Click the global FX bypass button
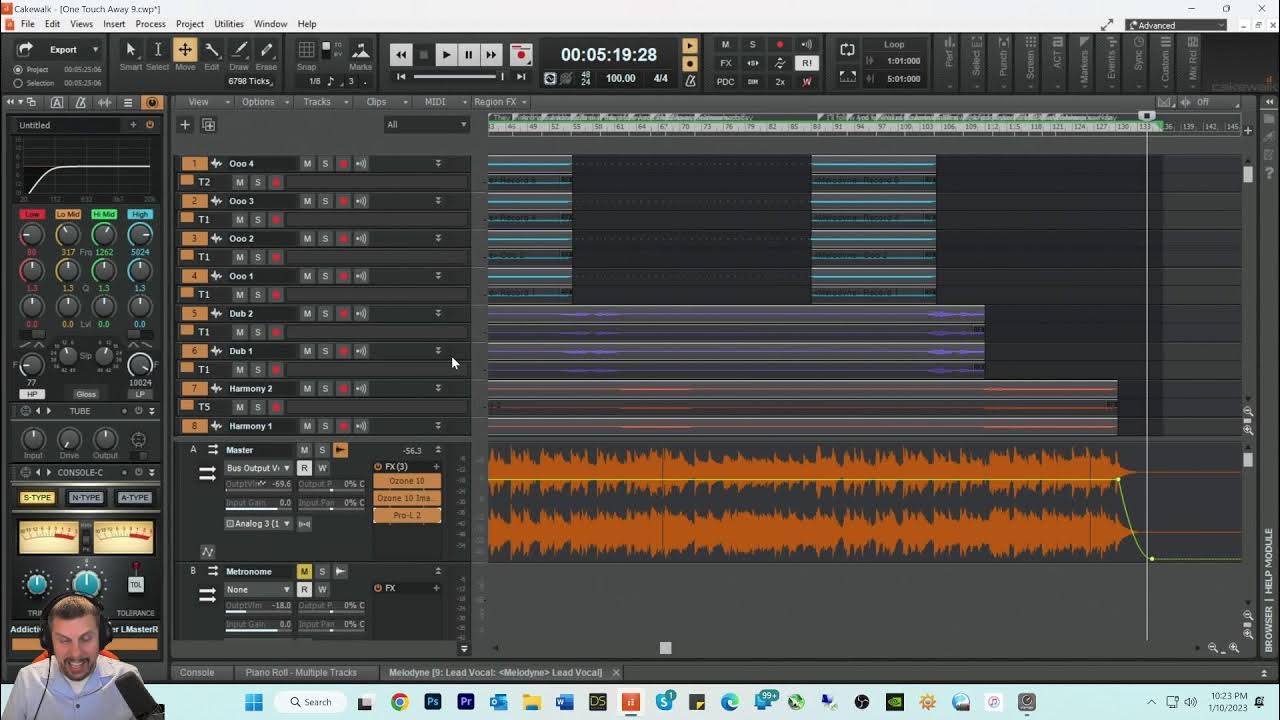 click(x=726, y=63)
